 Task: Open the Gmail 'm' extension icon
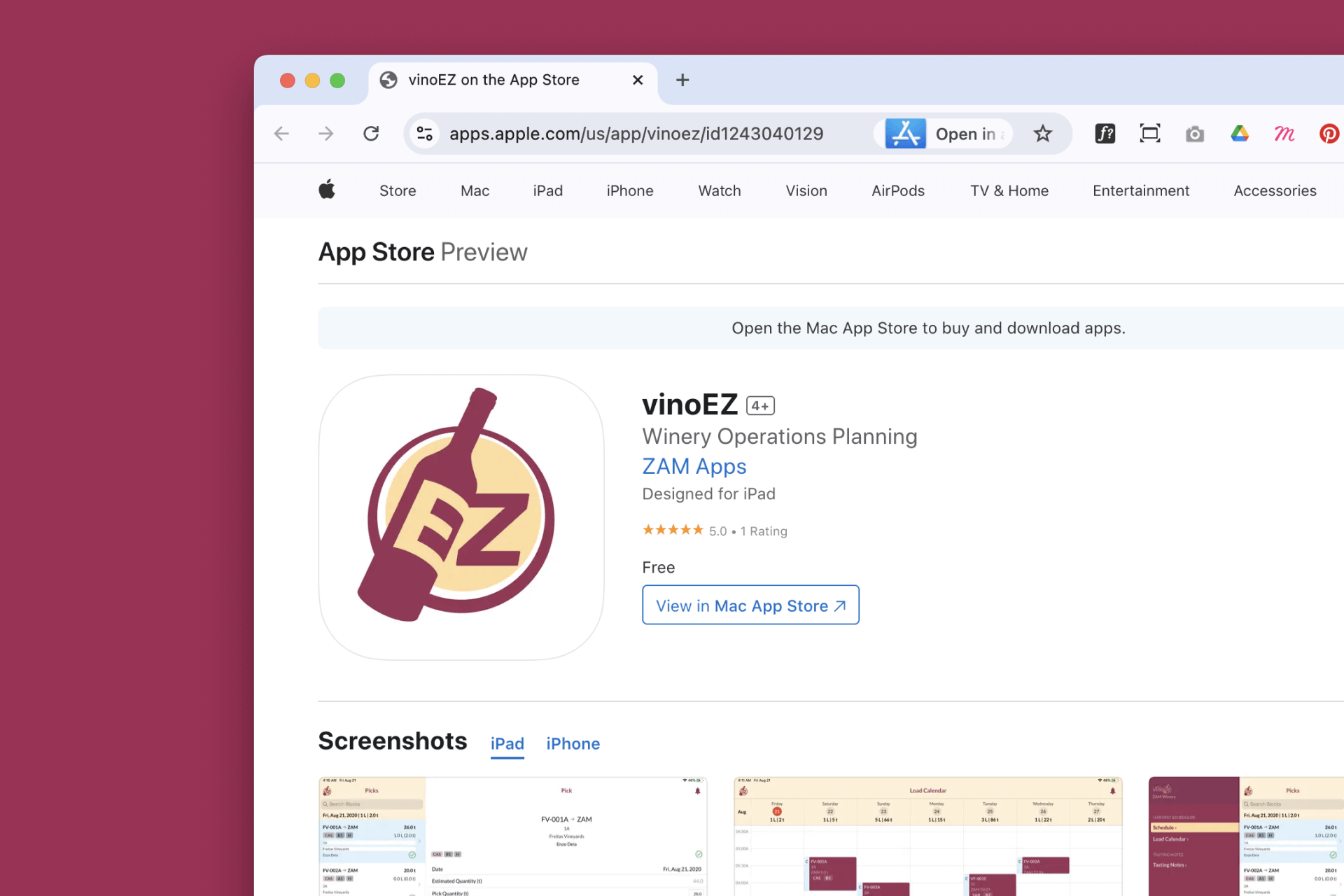[1284, 133]
